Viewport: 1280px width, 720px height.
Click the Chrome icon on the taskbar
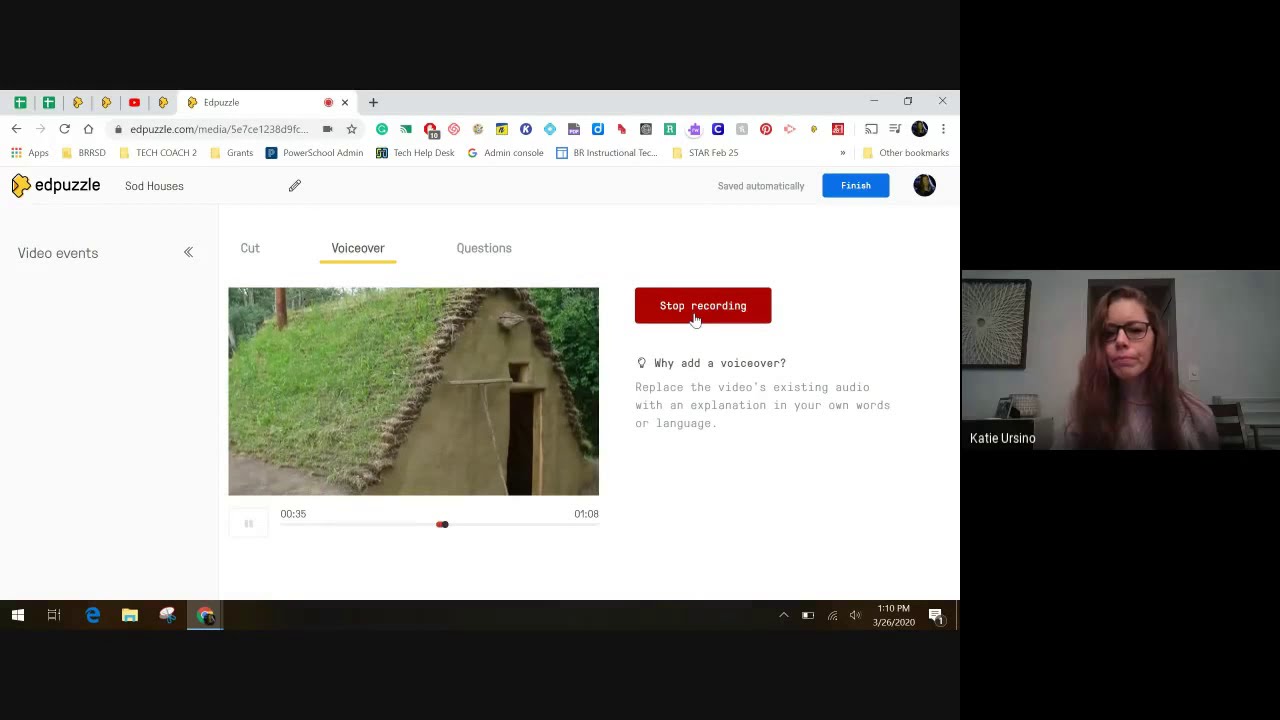[x=205, y=615]
